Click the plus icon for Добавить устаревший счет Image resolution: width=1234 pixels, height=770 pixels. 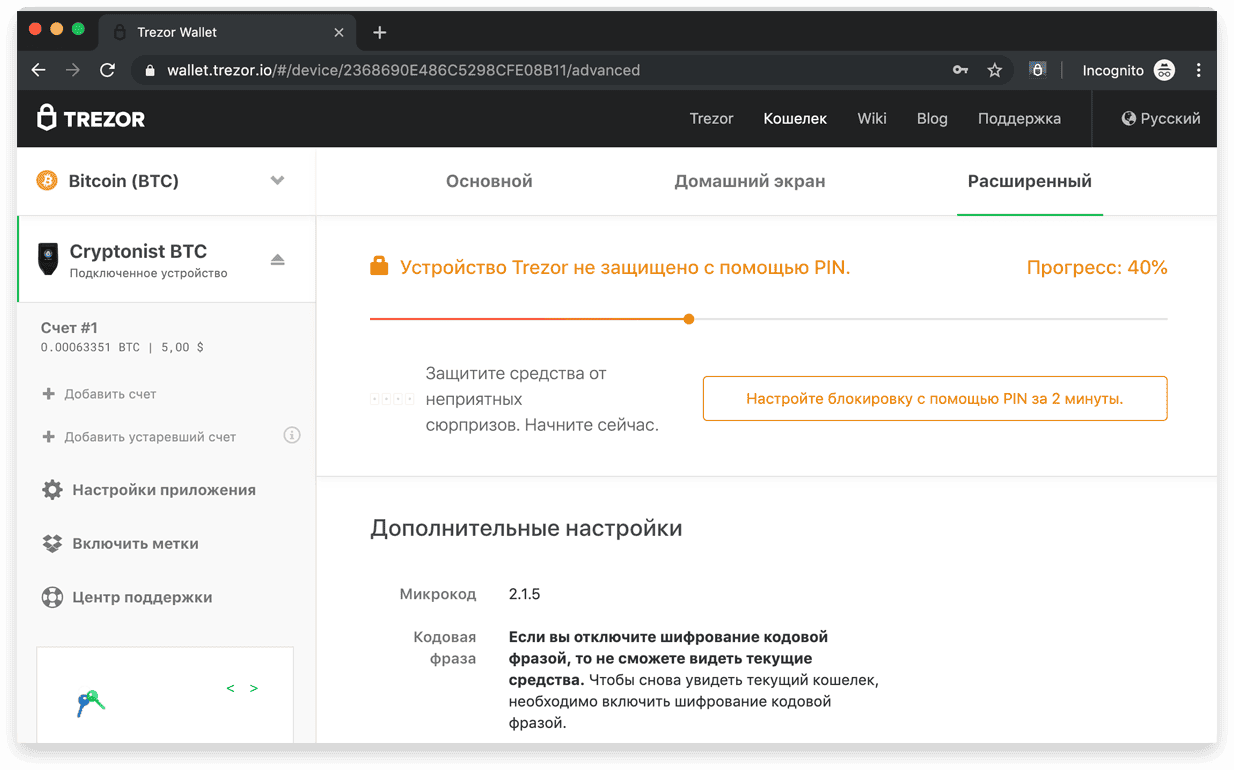[x=48, y=437]
